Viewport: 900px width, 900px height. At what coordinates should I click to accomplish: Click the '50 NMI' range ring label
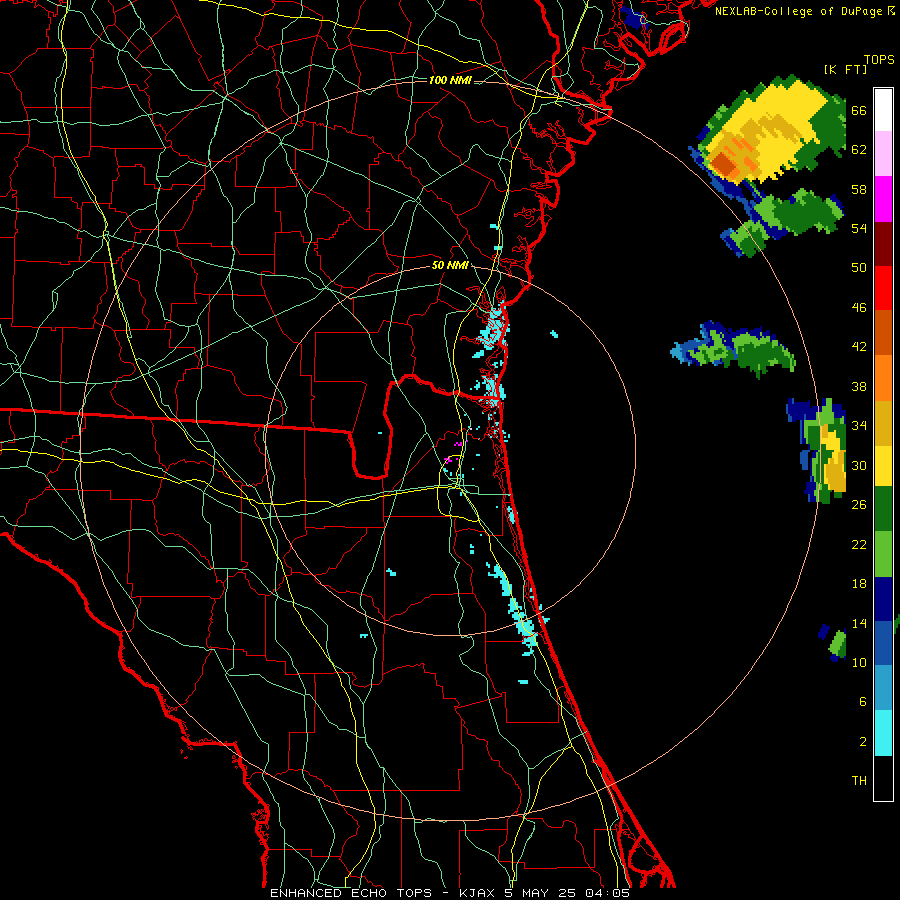pos(450,265)
